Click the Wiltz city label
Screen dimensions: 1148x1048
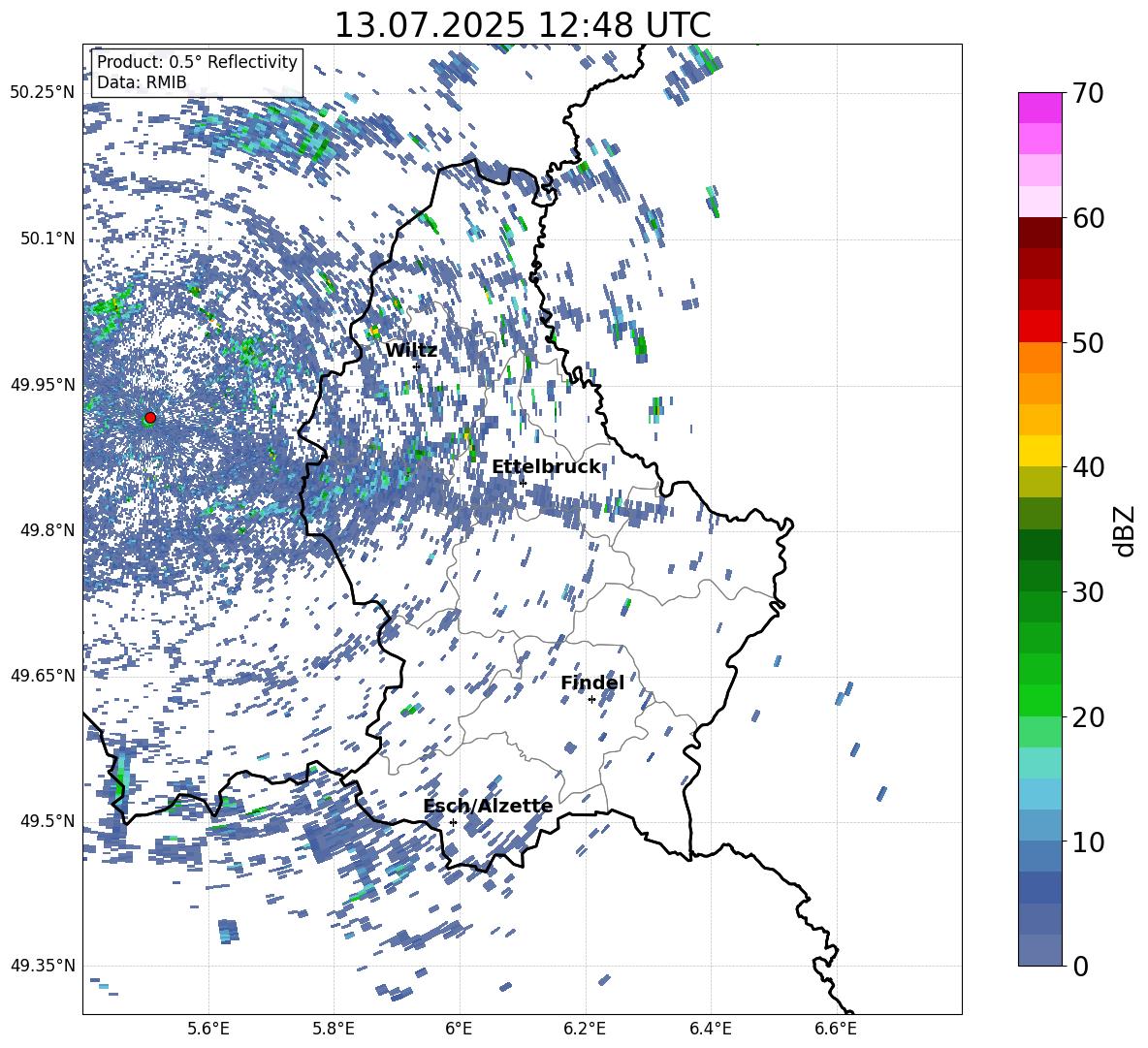pos(411,351)
